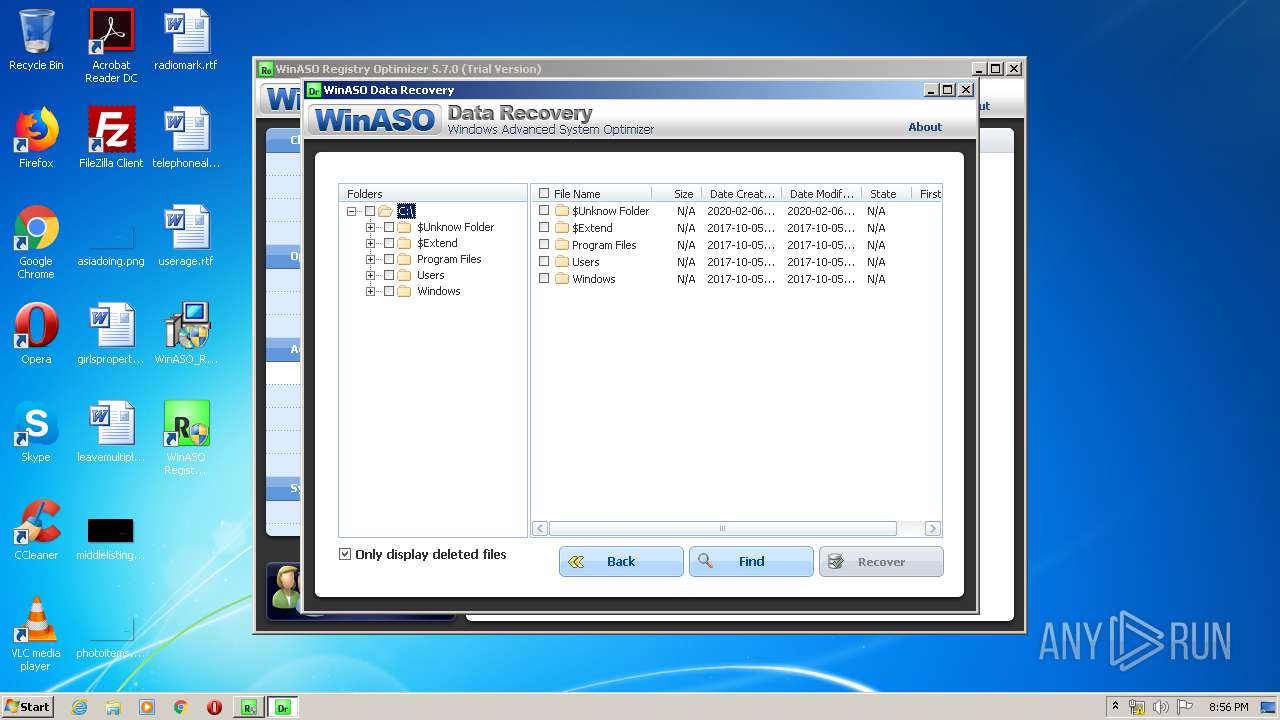Check Windows checkbox in folder tree

pyautogui.click(x=389, y=291)
